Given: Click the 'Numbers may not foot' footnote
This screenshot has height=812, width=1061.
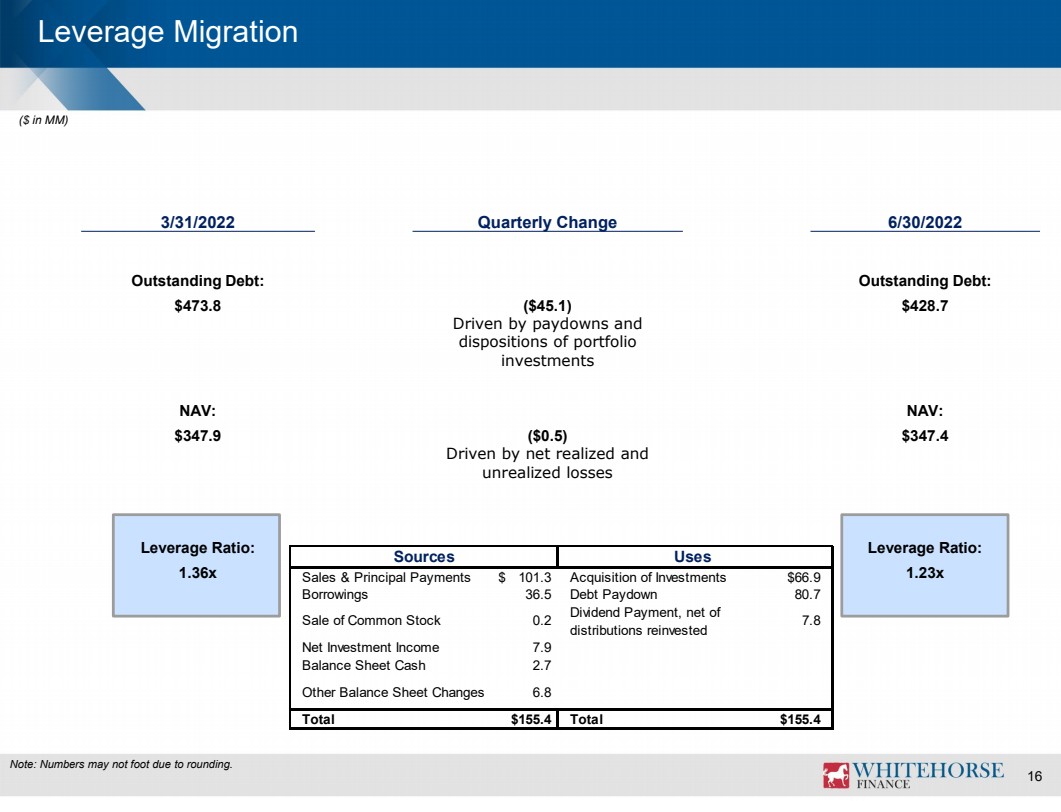Looking at the screenshot, I should (x=121, y=764).
